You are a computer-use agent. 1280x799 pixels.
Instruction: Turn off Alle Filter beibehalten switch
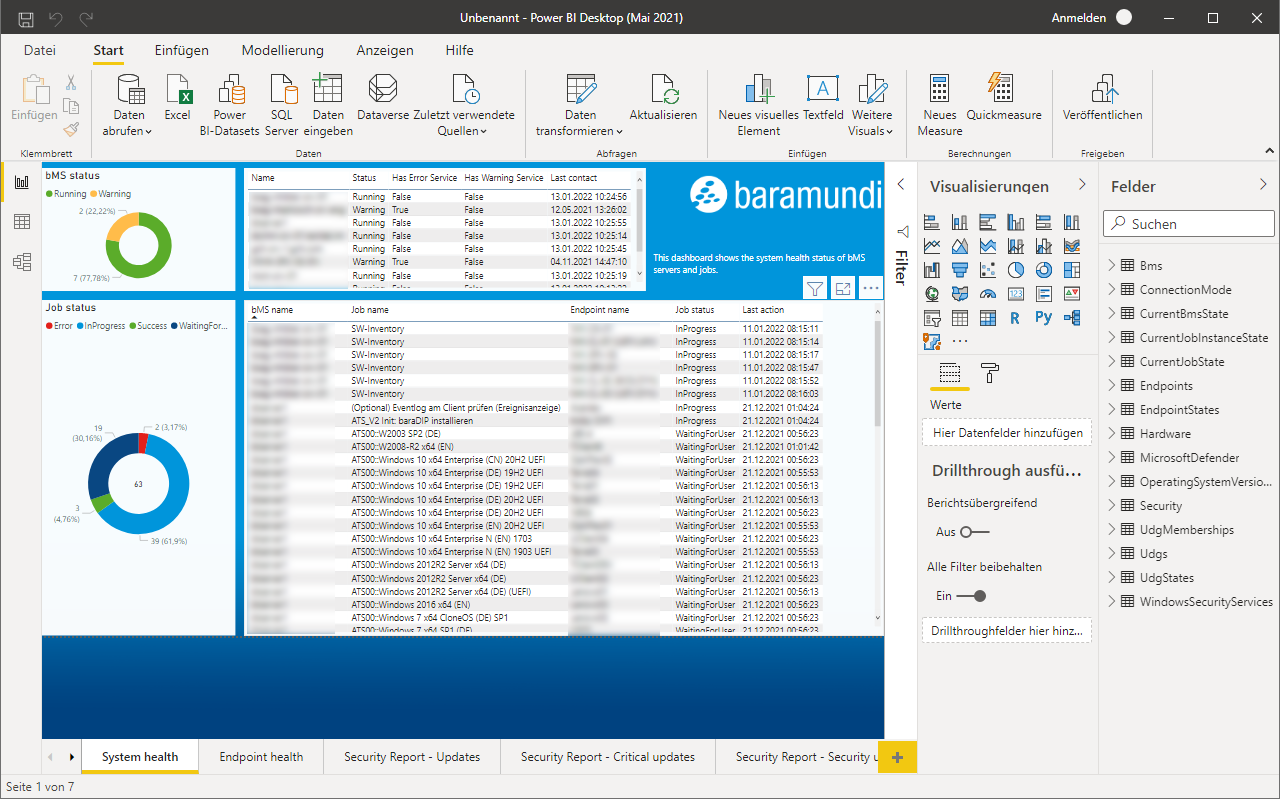click(x=972, y=596)
